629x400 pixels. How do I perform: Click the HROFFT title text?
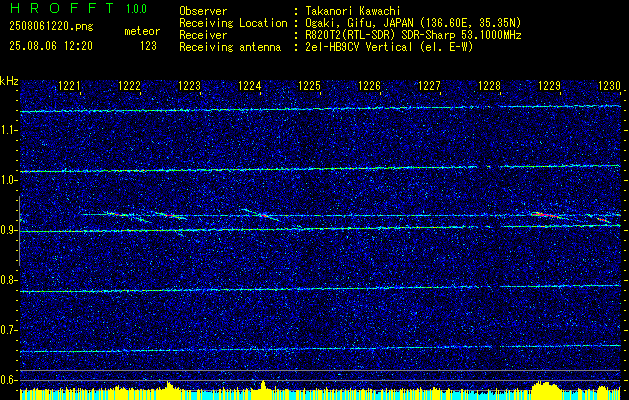tap(62, 8)
